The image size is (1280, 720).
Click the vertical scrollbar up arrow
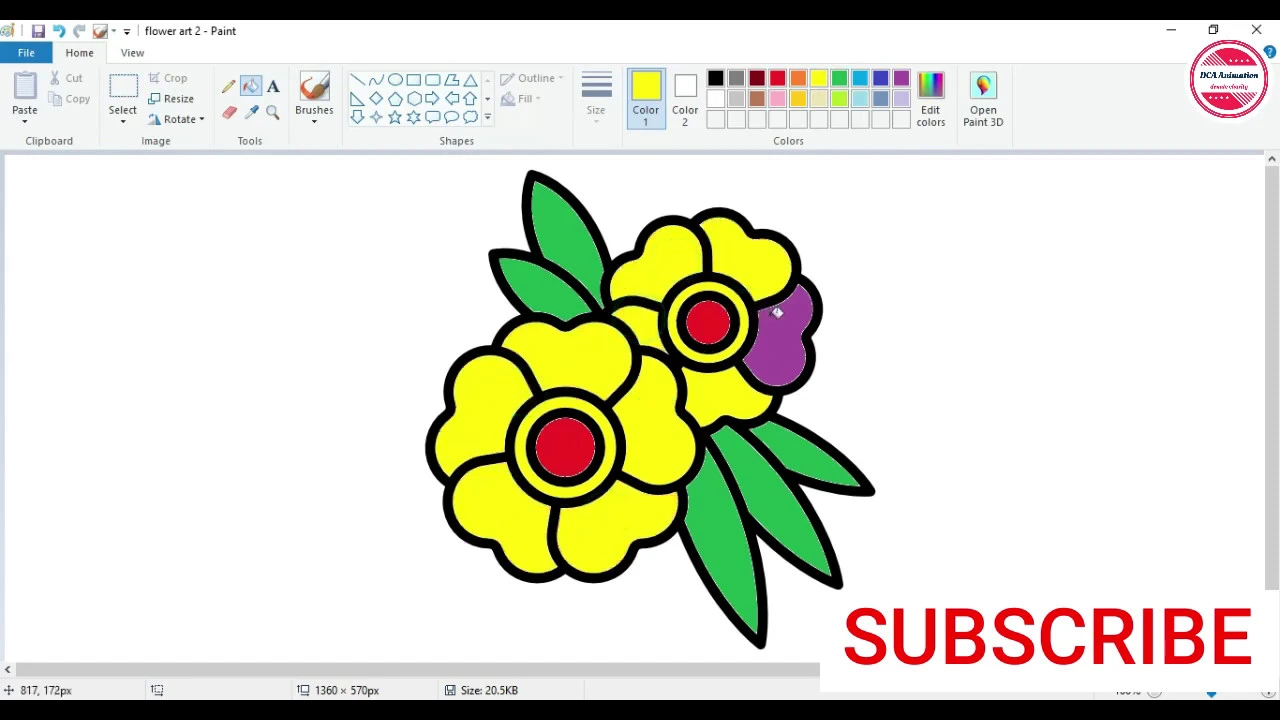[1271, 160]
